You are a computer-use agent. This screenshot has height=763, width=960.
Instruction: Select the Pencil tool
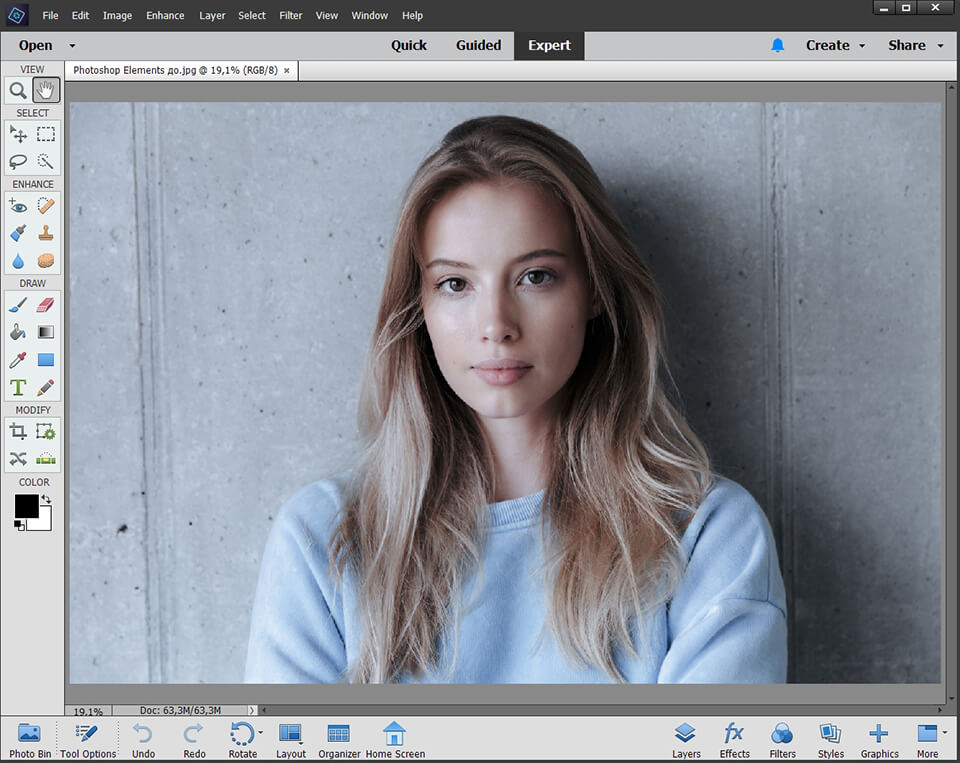[x=46, y=387]
